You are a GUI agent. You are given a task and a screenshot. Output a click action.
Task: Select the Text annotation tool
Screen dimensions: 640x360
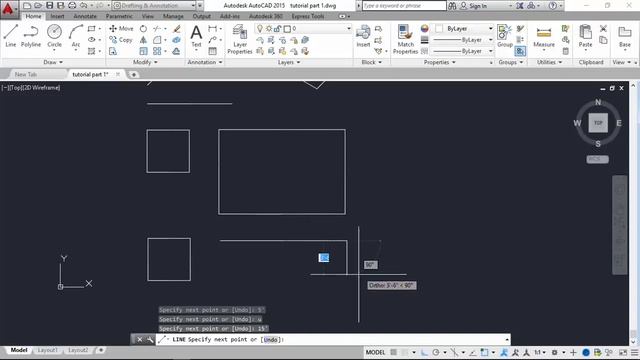(x=196, y=36)
